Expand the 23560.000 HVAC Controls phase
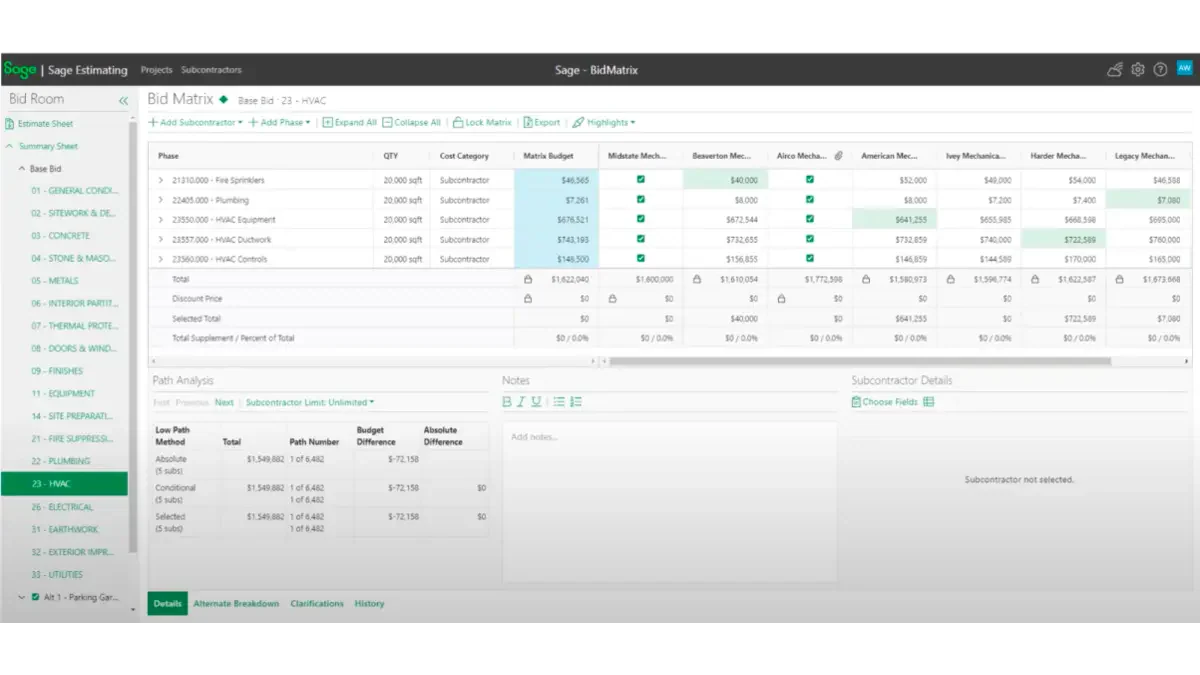This screenshot has height=675, width=1200. pyautogui.click(x=161, y=259)
